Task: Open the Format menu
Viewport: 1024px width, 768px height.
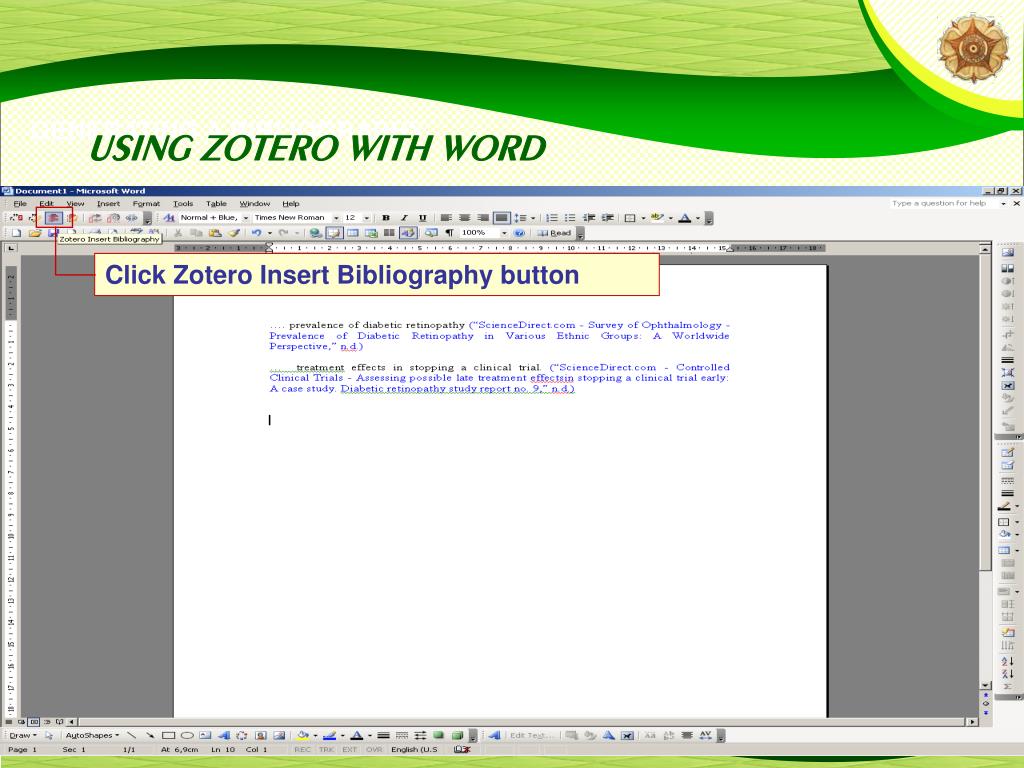Action: click(x=146, y=204)
